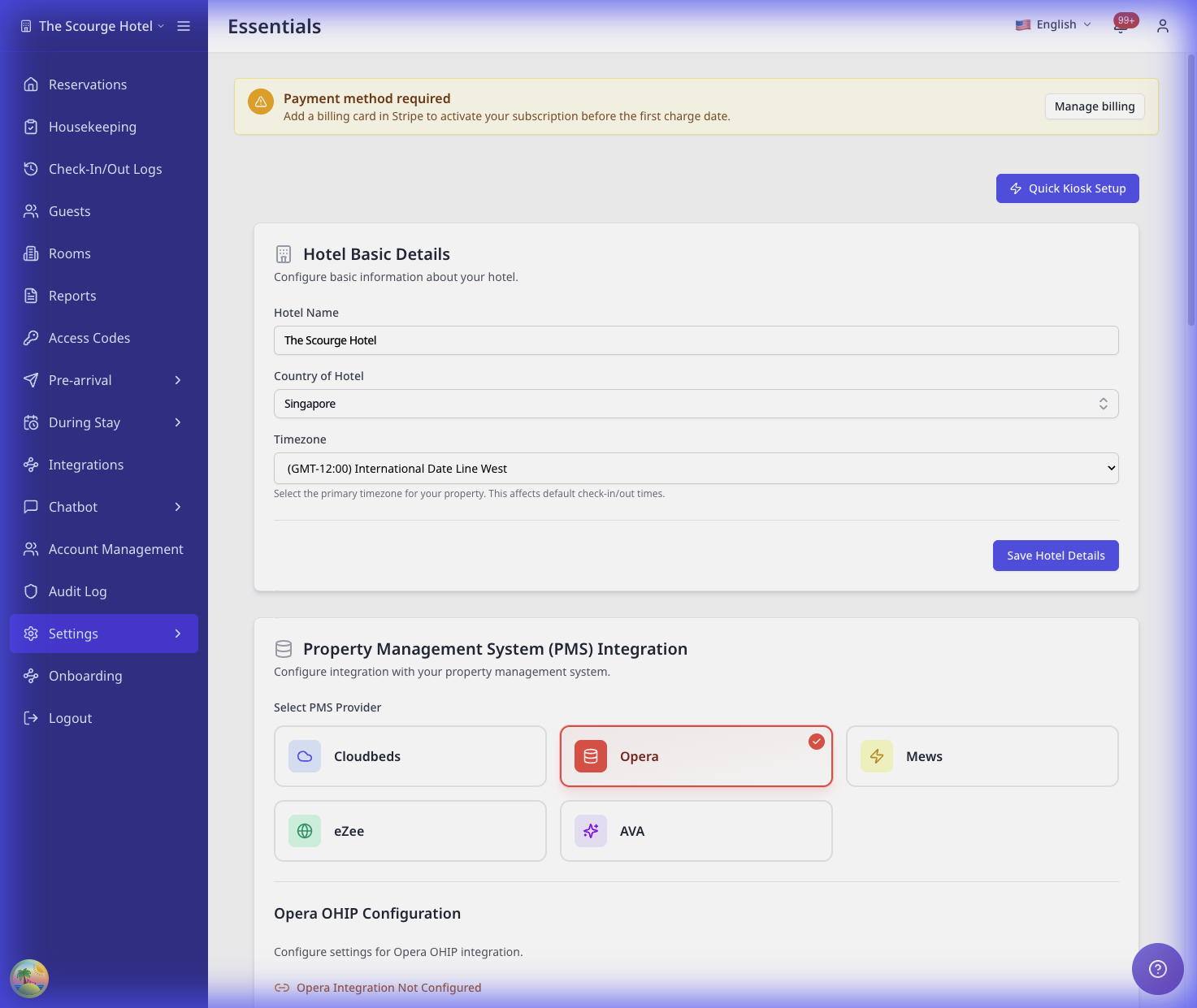The height and width of the screenshot is (1008, 1197).
Task: Select Mews as PMS provider
Action: pyautogui.click(x=982, y=756)
